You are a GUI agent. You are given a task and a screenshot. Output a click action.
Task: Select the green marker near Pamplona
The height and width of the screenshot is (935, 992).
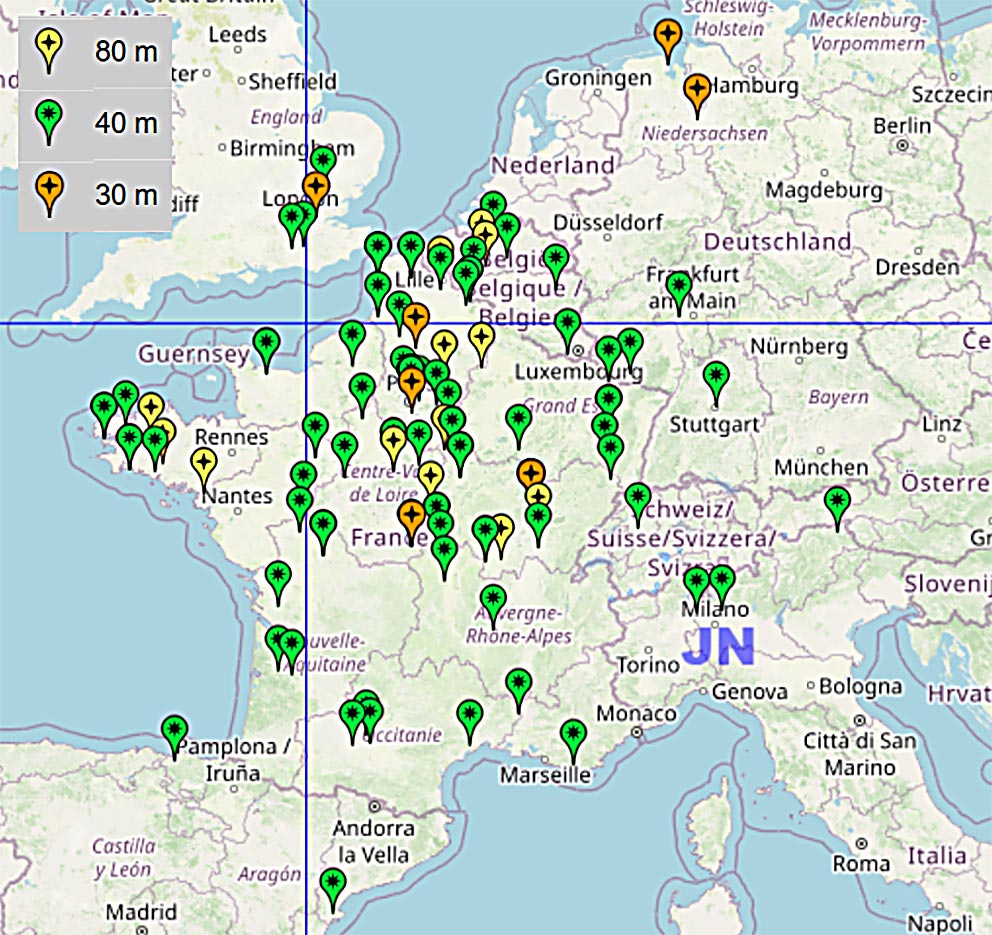[175, 731]
